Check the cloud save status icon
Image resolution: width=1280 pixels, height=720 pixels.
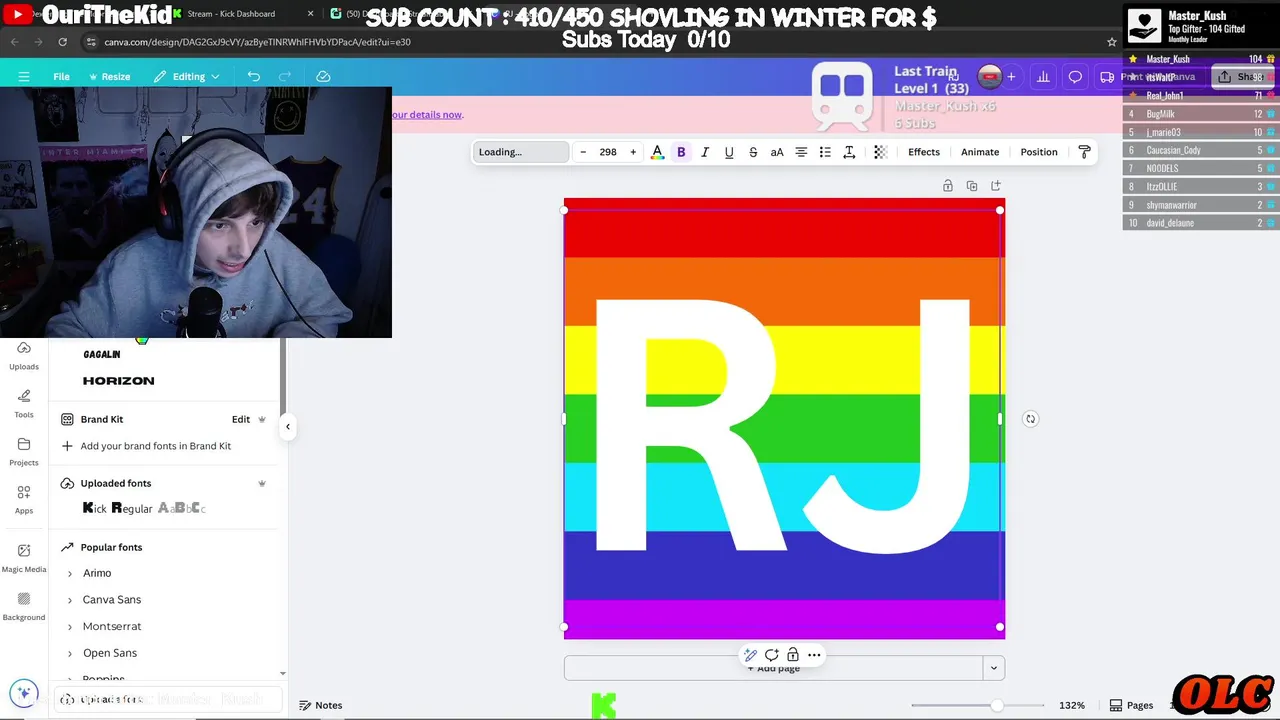click(323, 76)
